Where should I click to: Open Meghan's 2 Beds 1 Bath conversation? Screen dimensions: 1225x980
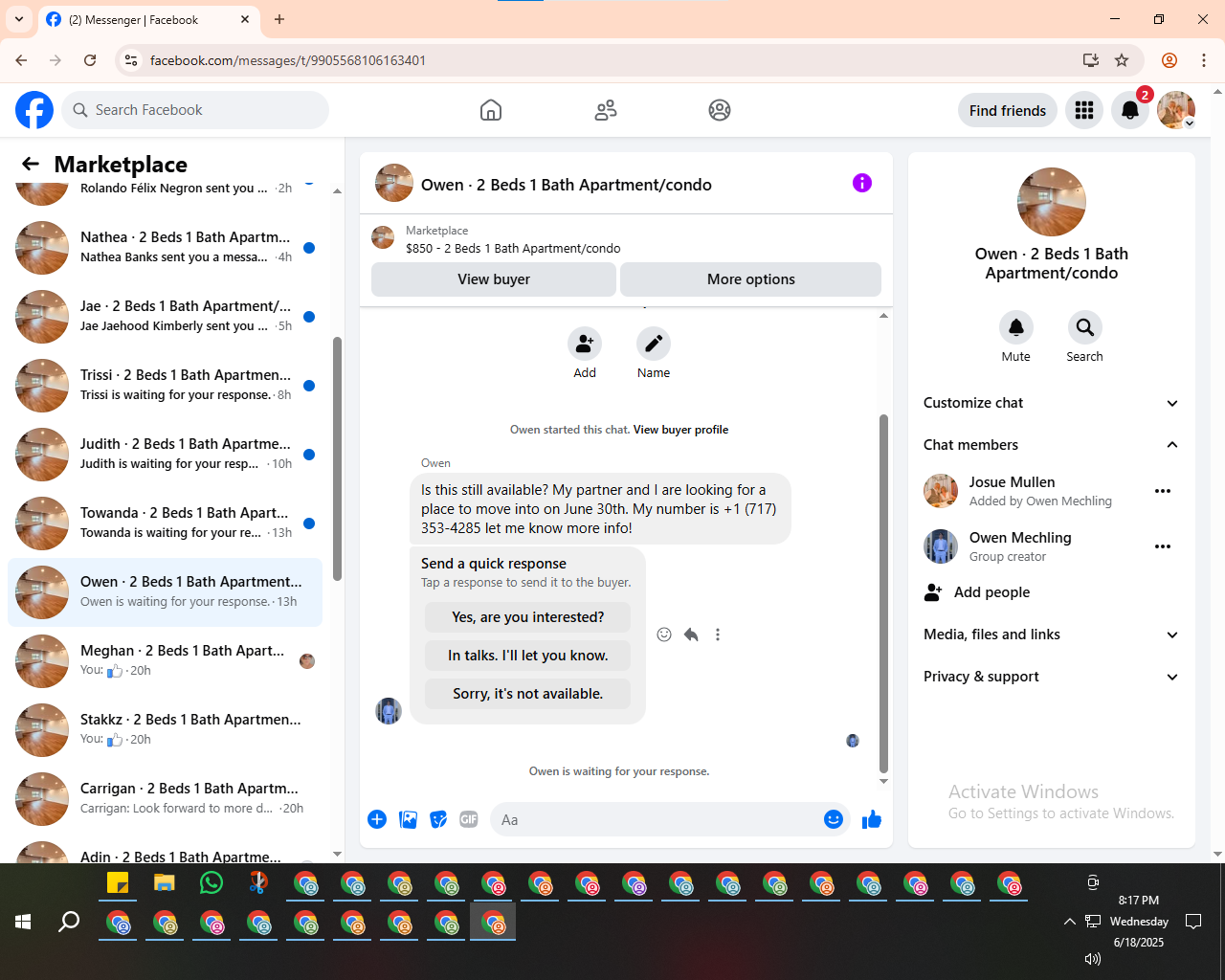tap(165, 661)
